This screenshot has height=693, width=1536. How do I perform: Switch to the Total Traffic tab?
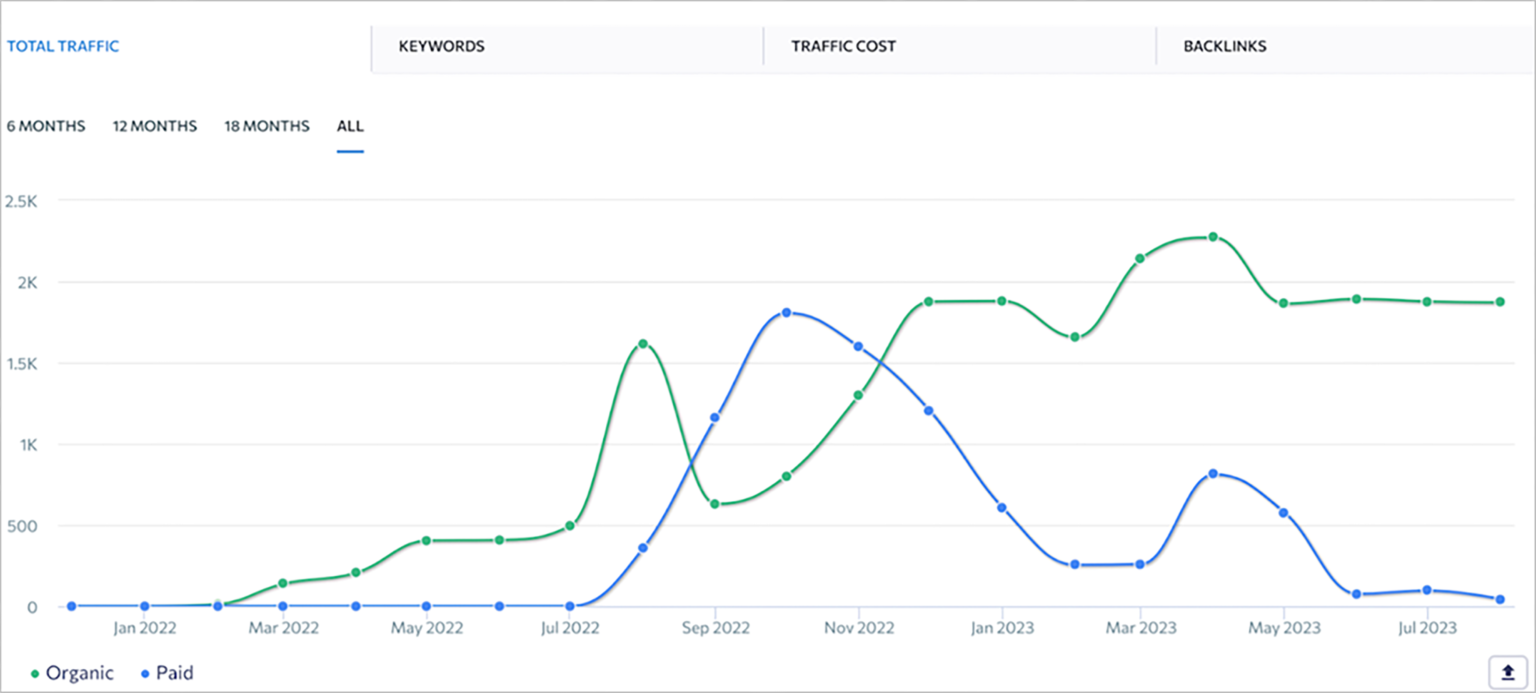point(63,46)
